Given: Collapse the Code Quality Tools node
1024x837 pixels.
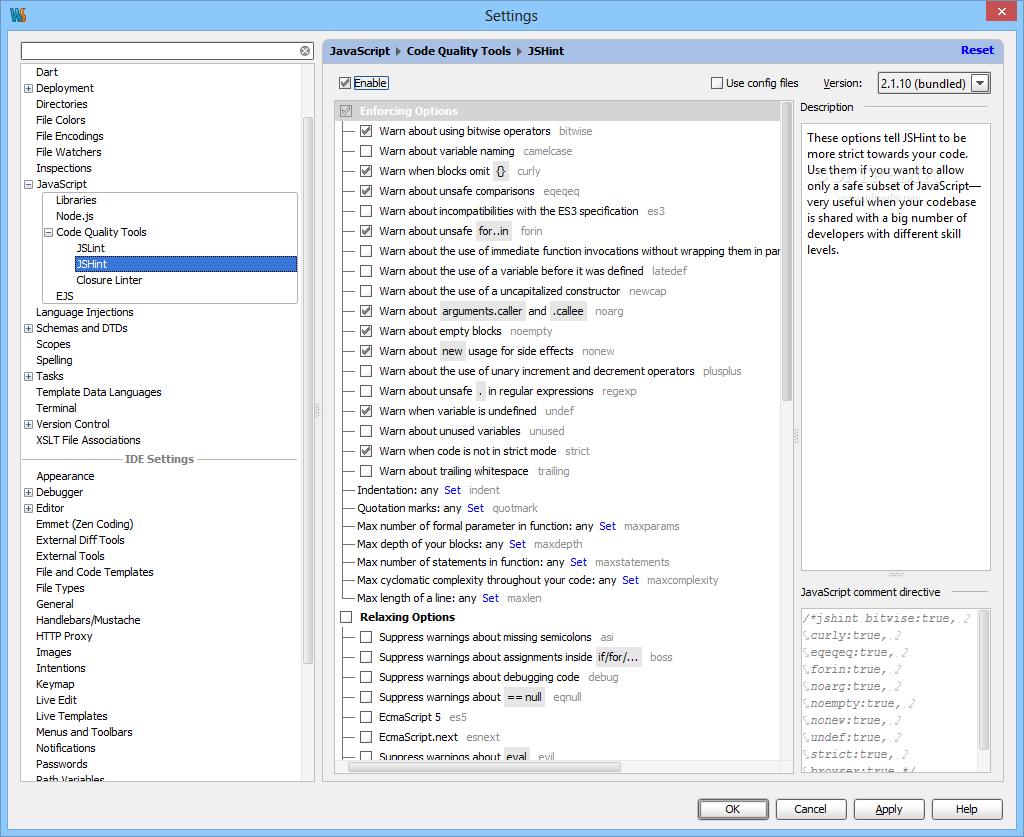Looking at the screenshot, I should click(x=48, y=232).
